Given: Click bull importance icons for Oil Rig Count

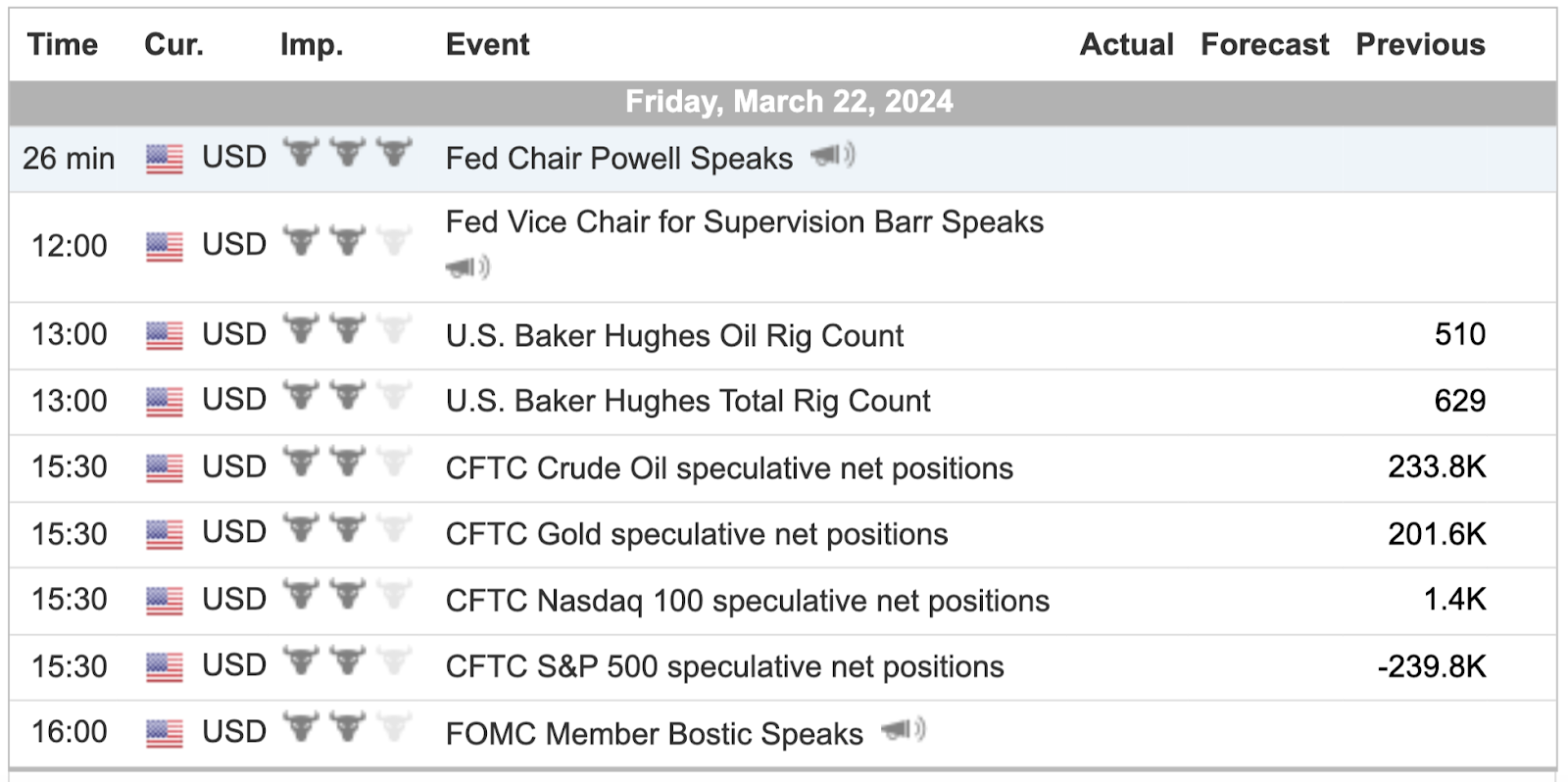Looking at the screenshot, I should tap(347, 329).
